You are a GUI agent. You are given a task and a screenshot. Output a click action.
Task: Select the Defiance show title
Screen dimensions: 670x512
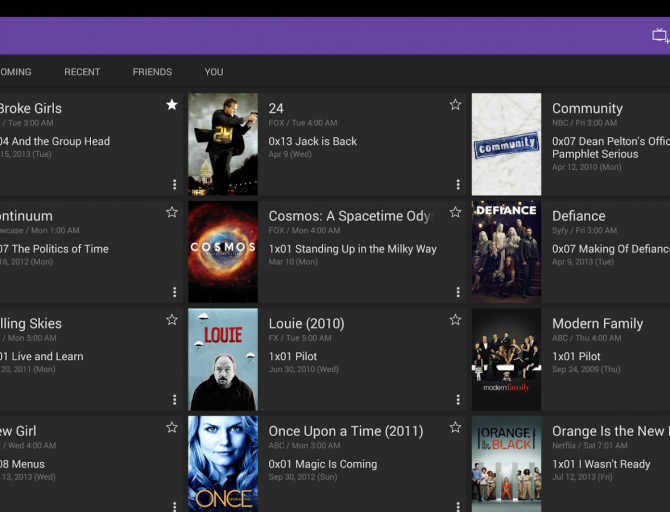578,216
